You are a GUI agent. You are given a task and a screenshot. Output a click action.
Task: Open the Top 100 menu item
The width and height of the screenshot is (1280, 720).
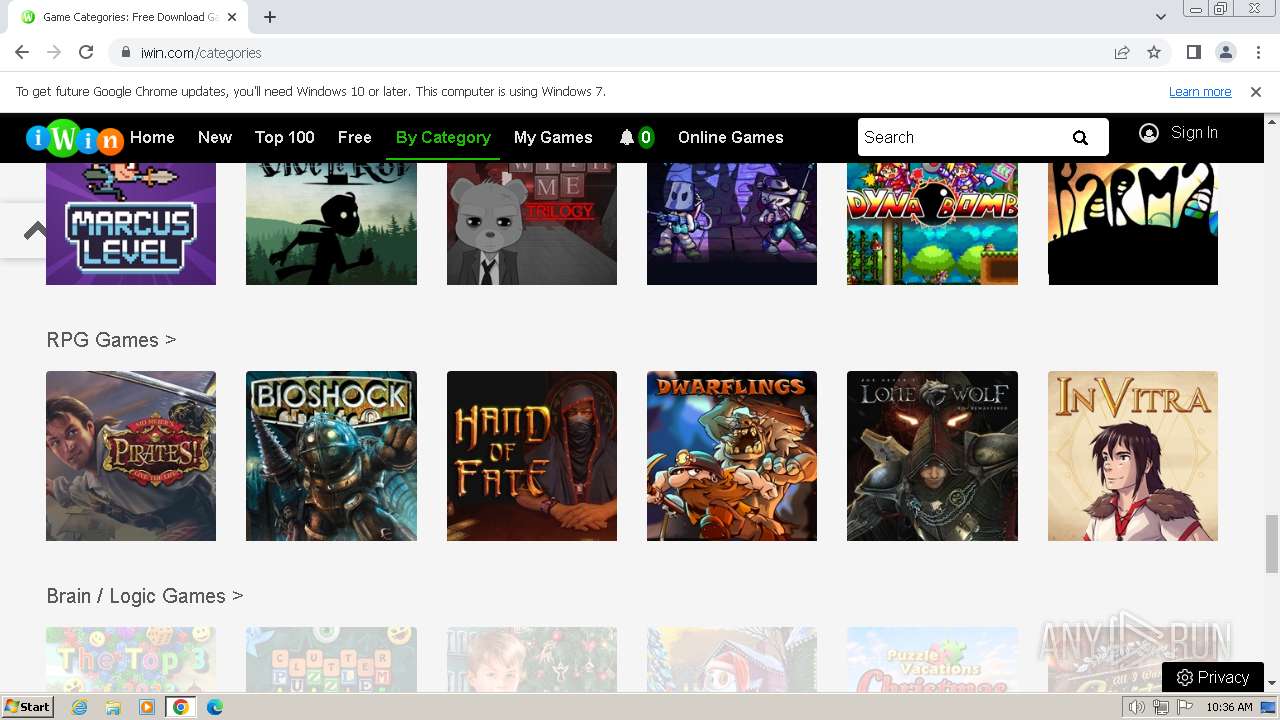(x=285, y=138)
